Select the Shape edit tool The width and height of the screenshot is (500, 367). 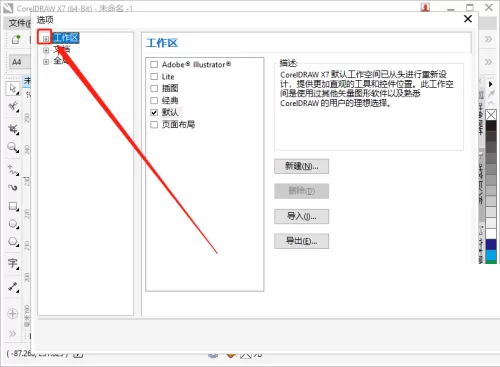(13, 107)
